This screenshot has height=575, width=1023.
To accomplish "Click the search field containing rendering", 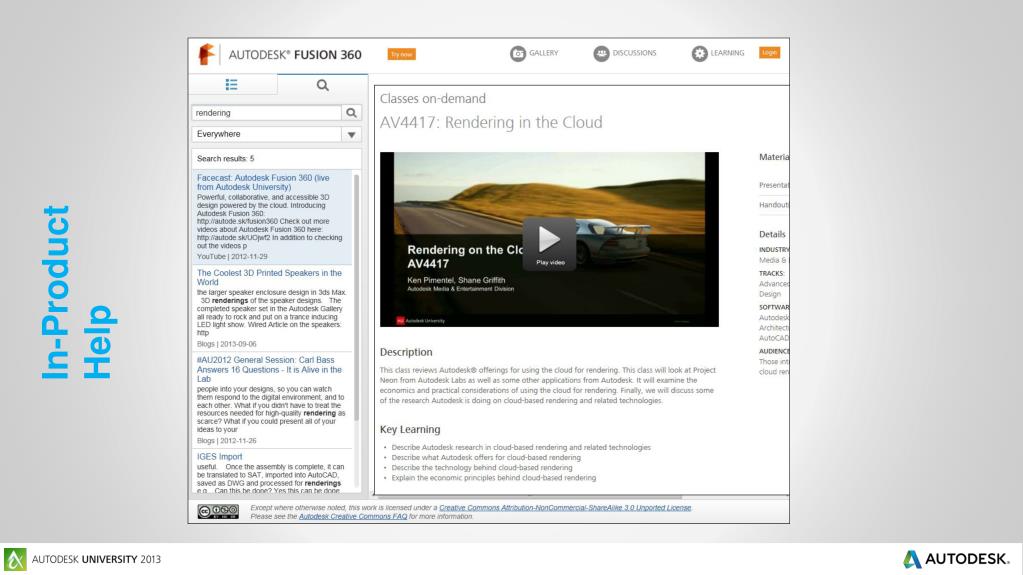I will pos(266,113).
